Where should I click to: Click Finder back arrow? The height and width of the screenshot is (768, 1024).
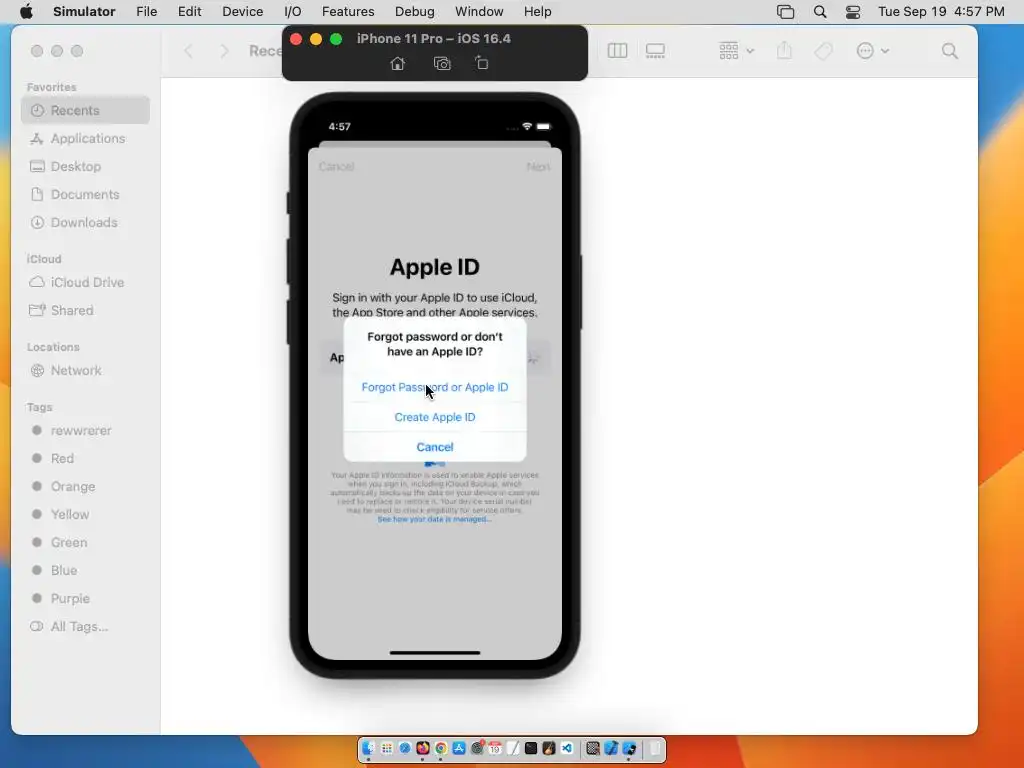click(188, 51)
